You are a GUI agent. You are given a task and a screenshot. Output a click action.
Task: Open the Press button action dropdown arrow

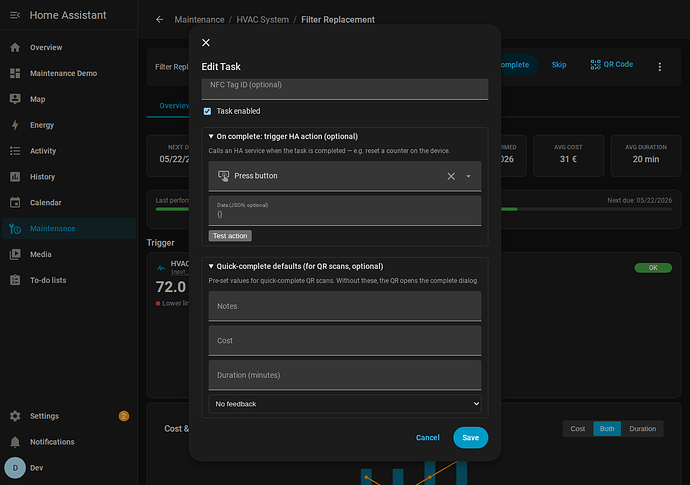click(x=468, y=176)
